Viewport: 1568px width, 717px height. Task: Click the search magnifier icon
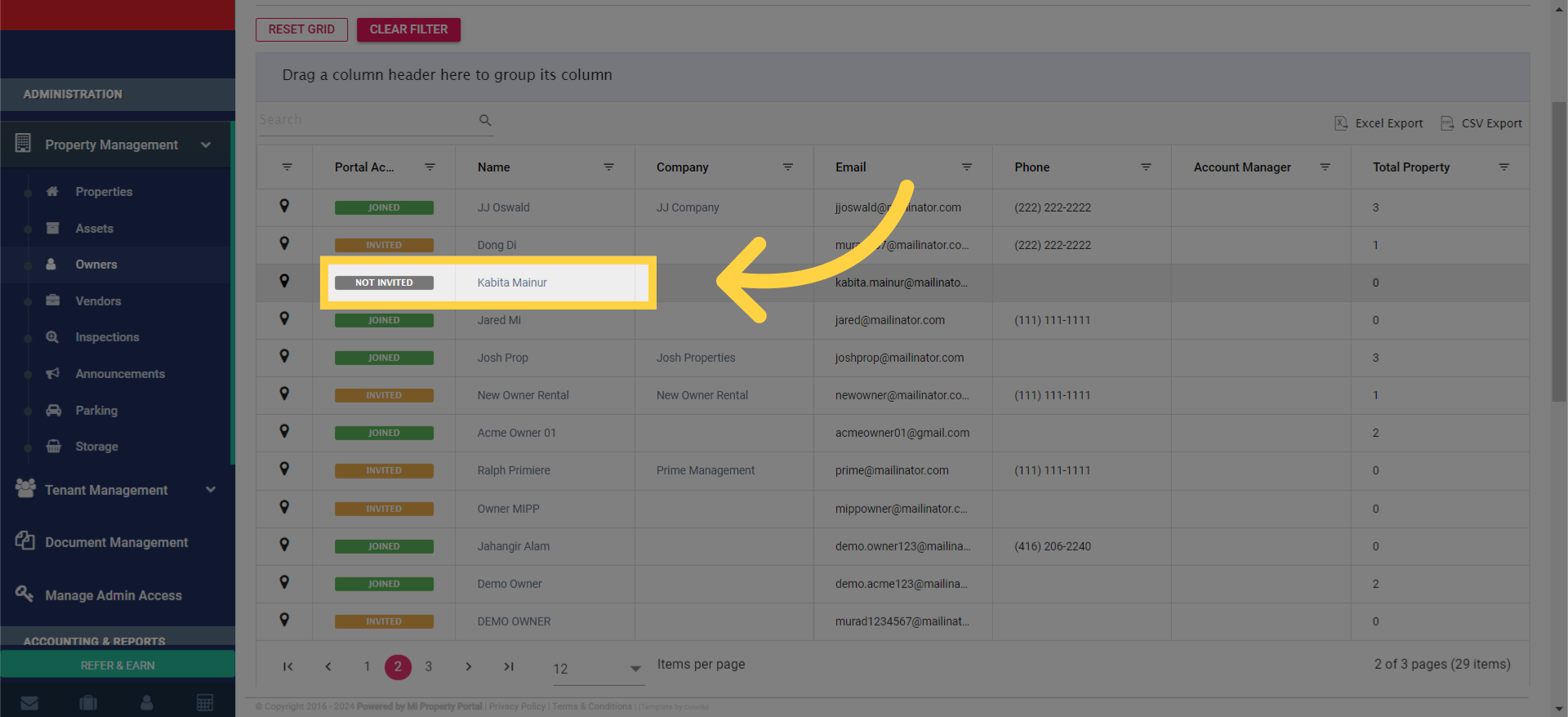[x=485, y=120]
